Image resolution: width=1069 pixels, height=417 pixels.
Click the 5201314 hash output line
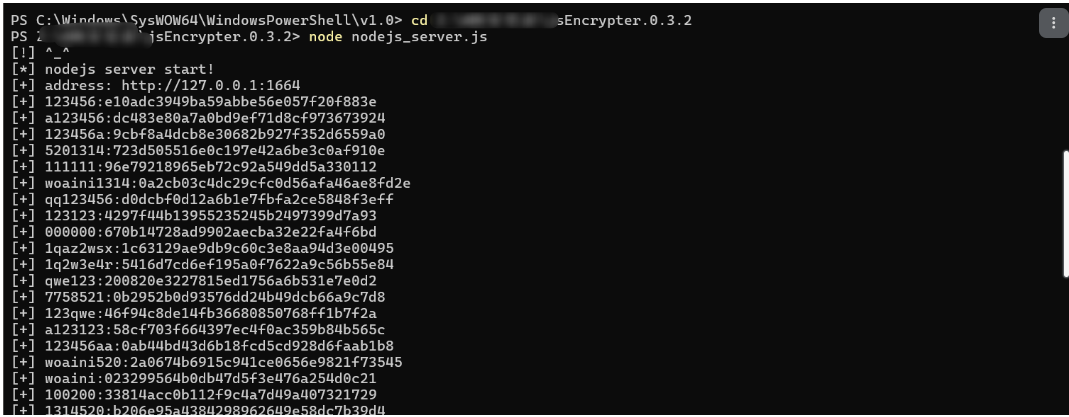pyautogui.click(x=198, y=151)
